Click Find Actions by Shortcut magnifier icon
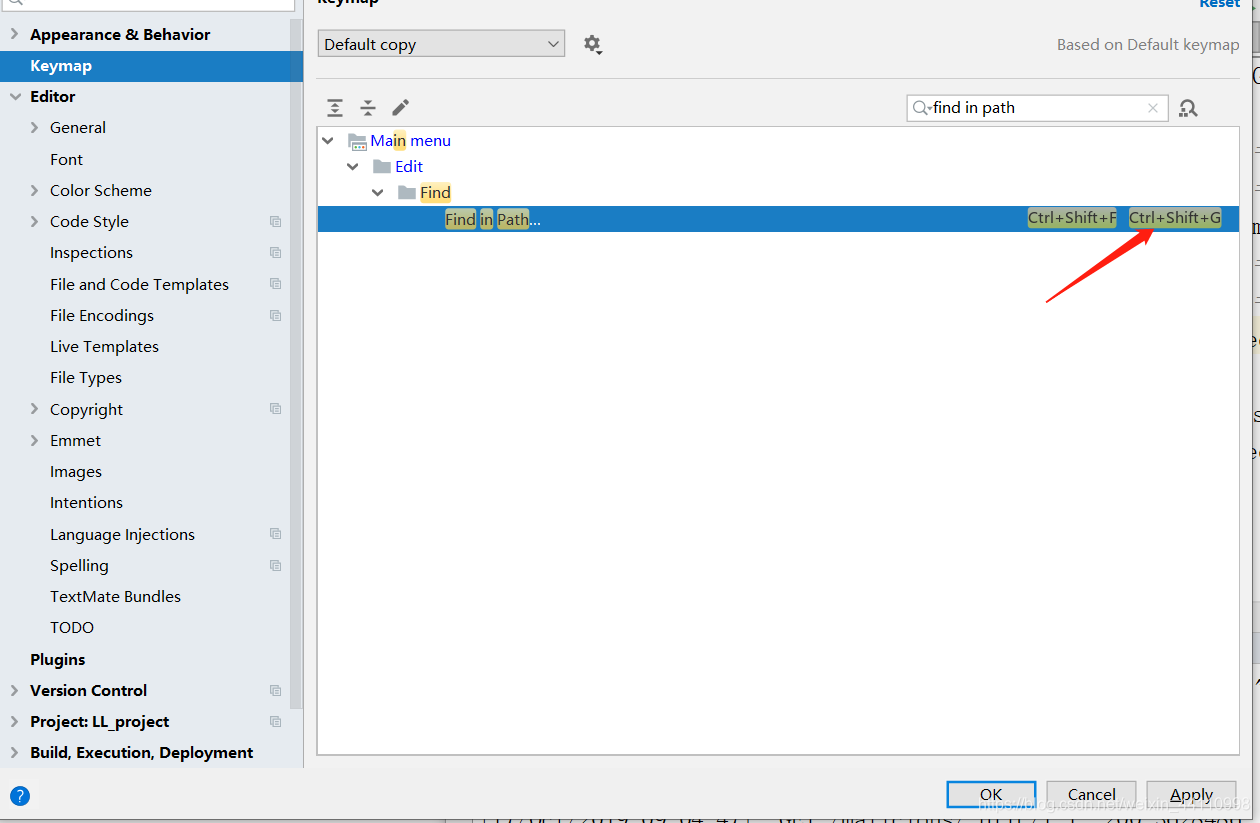Viewport: 1260px width, 823px height. (1188, 107)
